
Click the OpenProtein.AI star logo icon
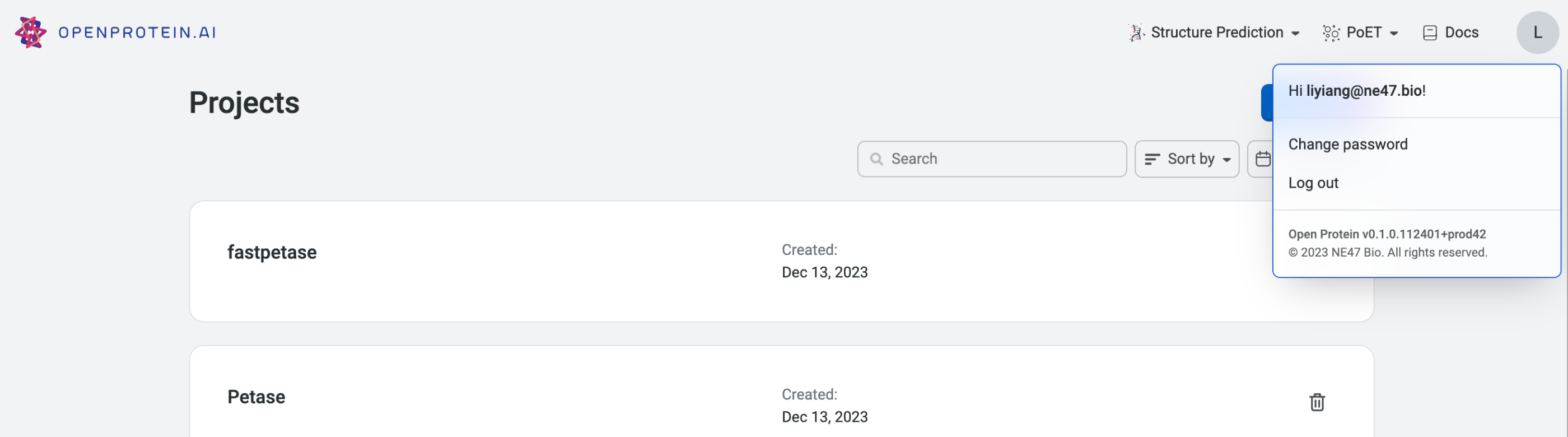click(x=30, y=32)
